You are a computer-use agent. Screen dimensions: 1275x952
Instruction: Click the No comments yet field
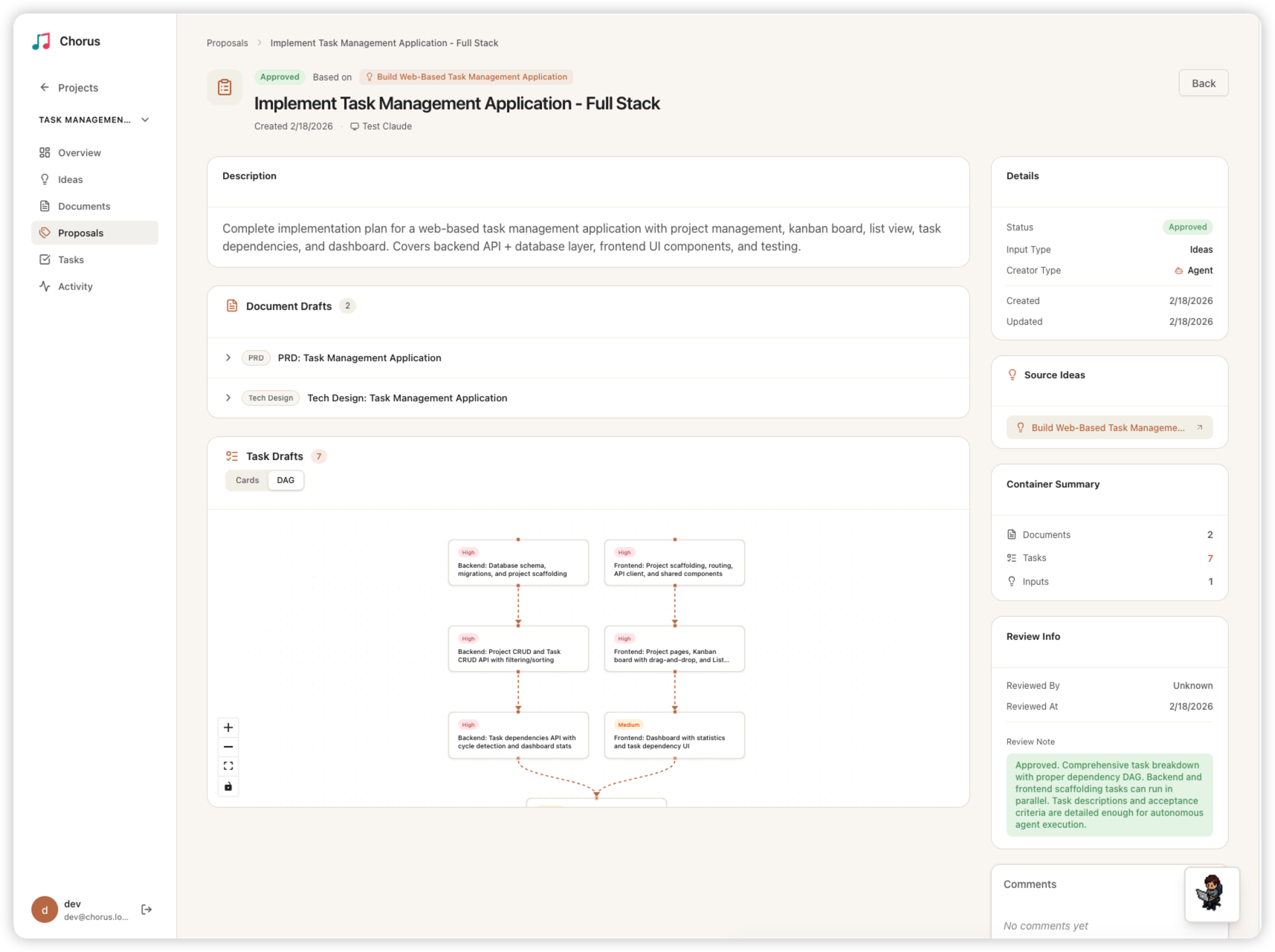(1045, 925)
